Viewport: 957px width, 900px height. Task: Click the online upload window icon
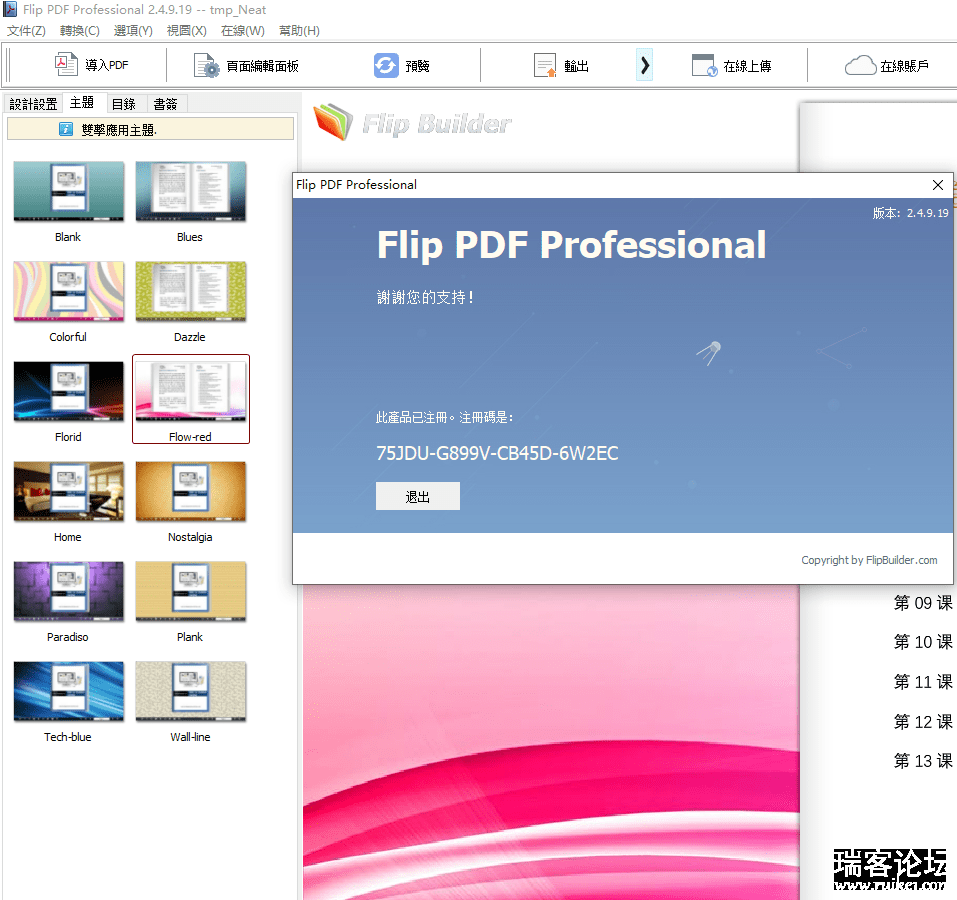point(704,65)
